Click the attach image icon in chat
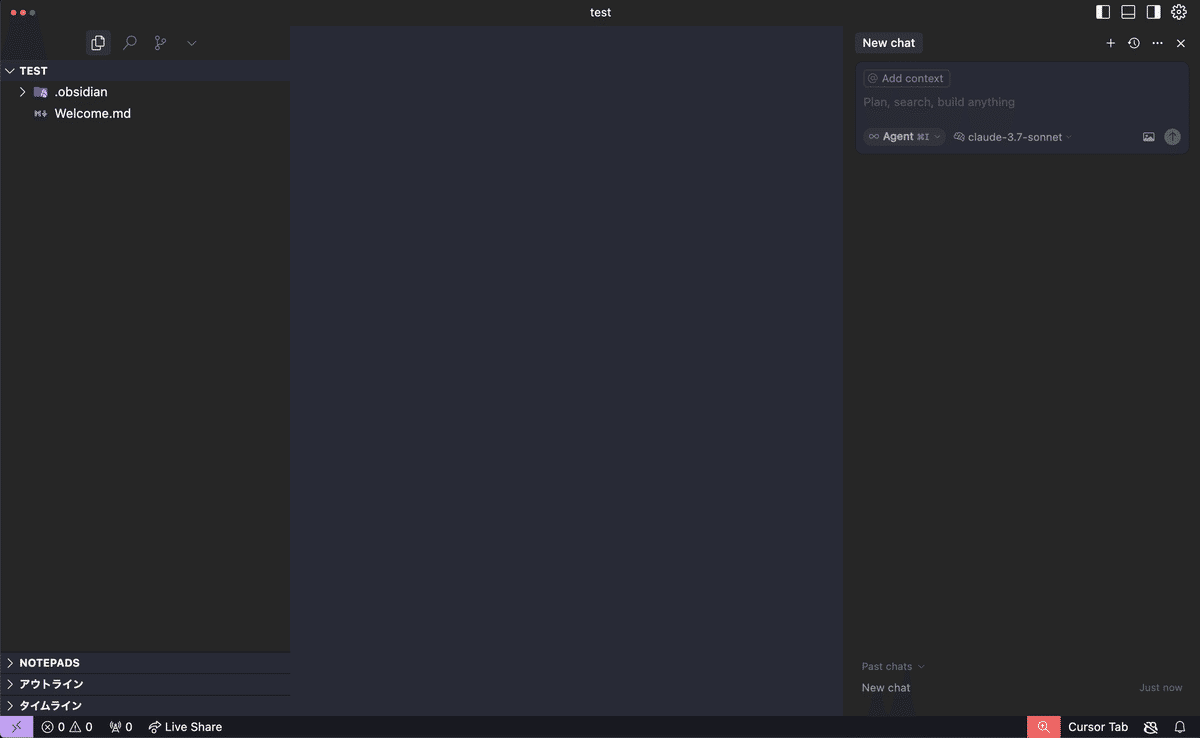1200x738 pixels. [x=1149, y=137]
